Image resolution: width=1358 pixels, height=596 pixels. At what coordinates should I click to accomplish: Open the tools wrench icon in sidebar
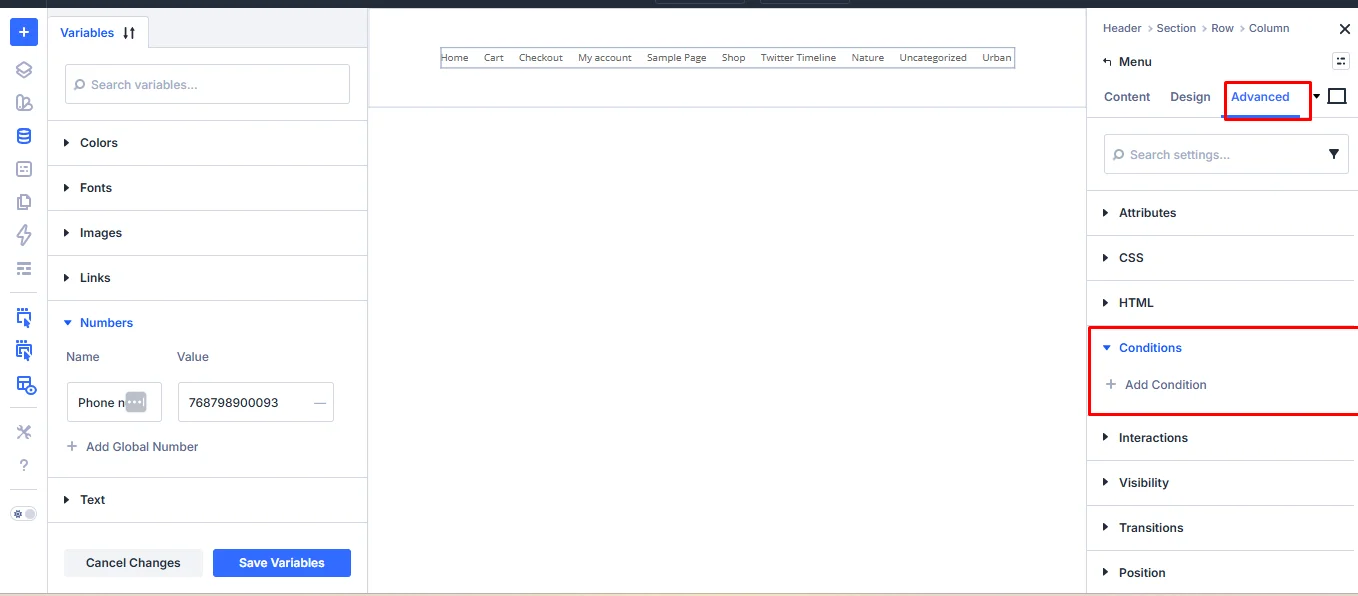(24, 432)
